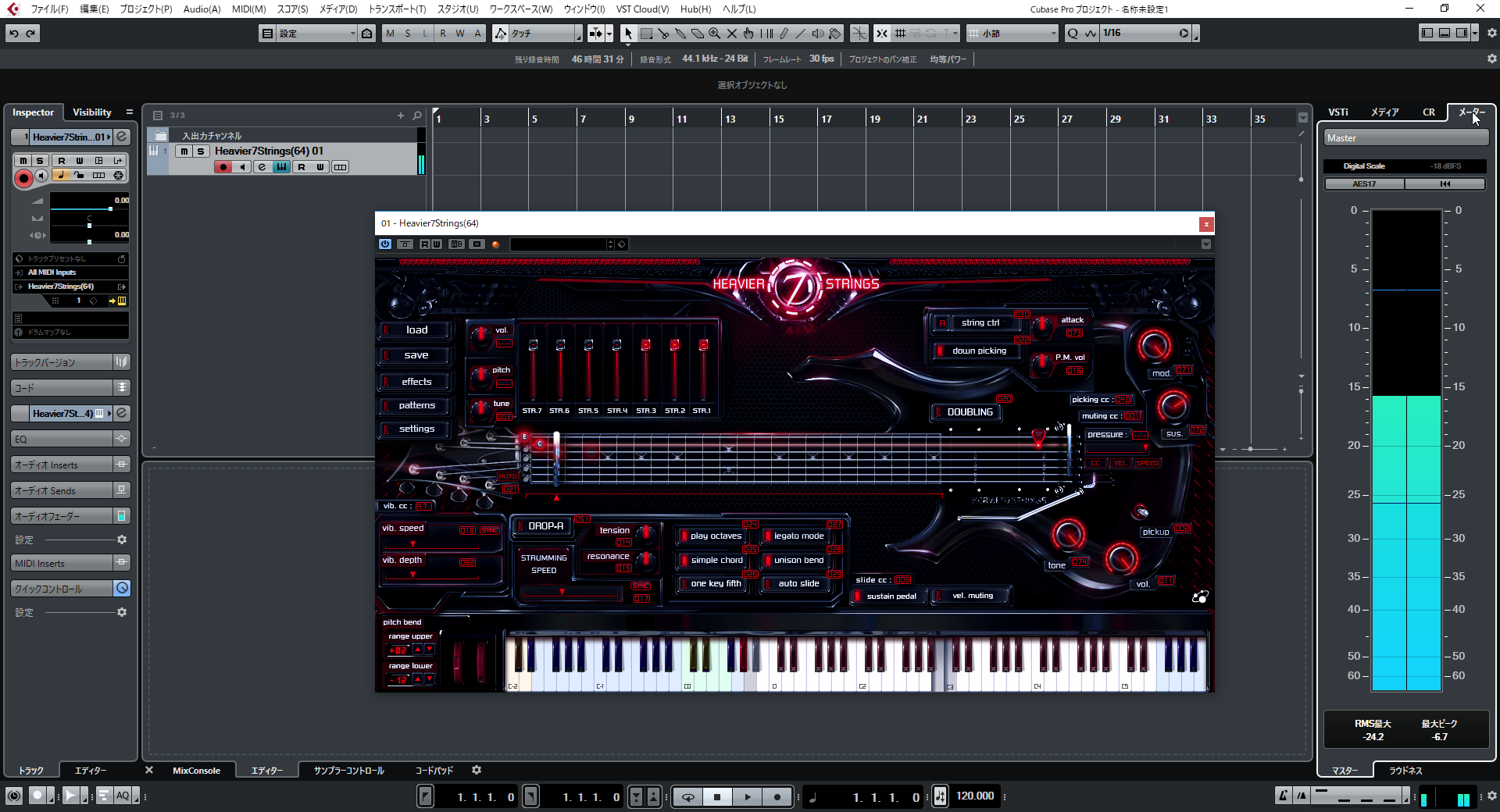Expand オーディオ Sends section
Viewport: 1500px width, 812px height.
[62, 490]
